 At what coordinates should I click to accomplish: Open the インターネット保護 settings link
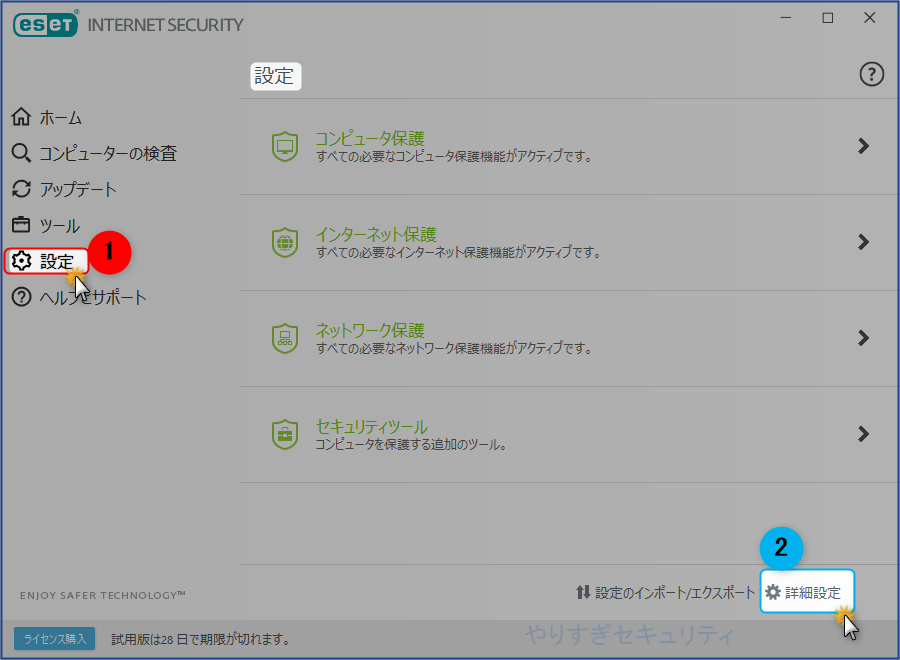click(x=376, y=234)
